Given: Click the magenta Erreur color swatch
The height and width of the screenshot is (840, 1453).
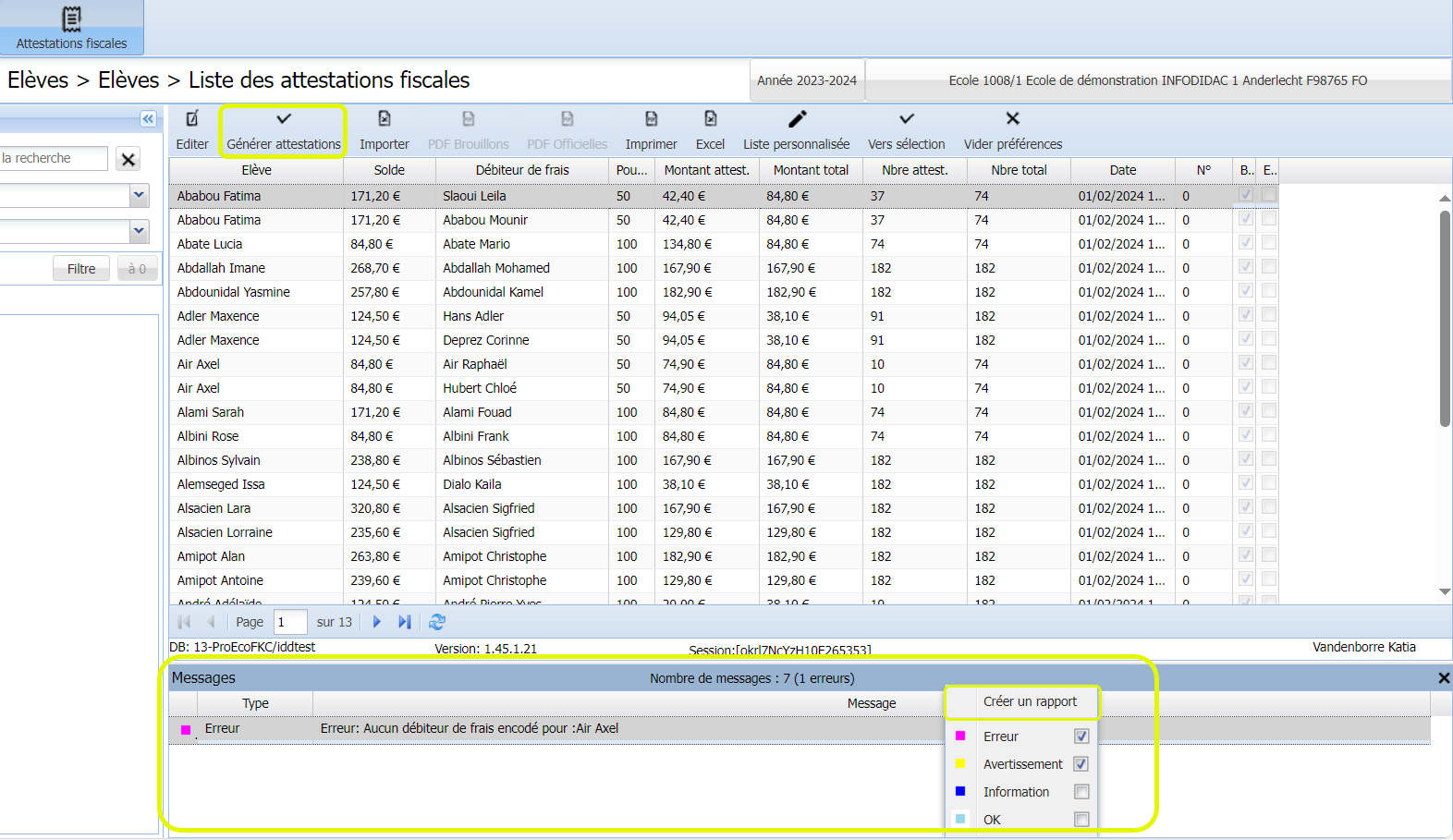Looking at the screenshot, I should [960, 737].
